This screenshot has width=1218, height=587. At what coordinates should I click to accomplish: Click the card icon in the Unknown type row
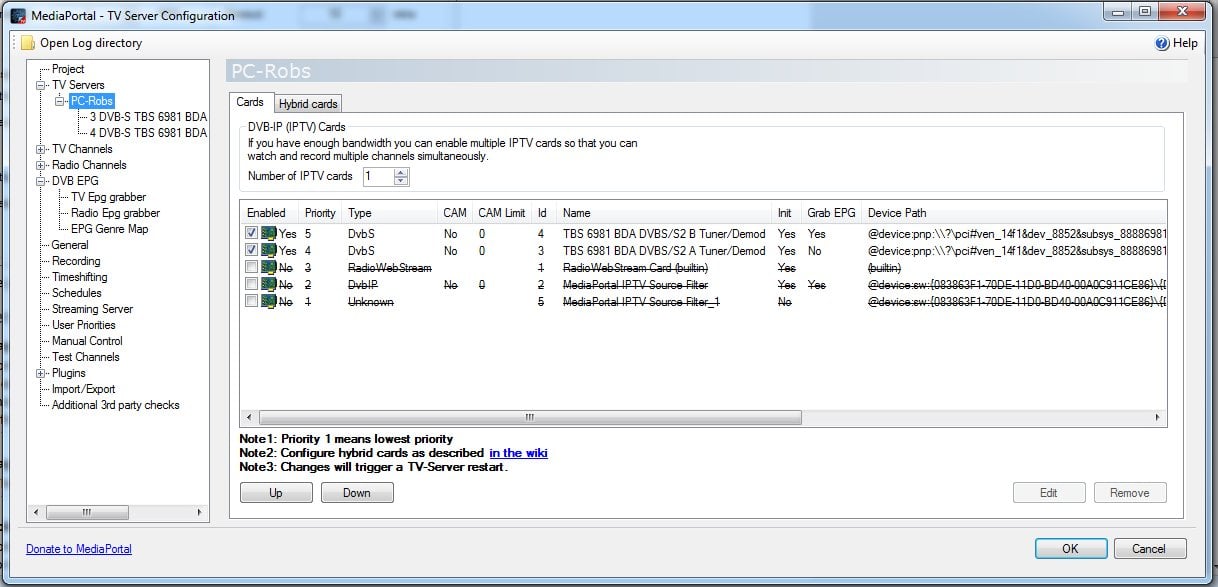[268, 301]
